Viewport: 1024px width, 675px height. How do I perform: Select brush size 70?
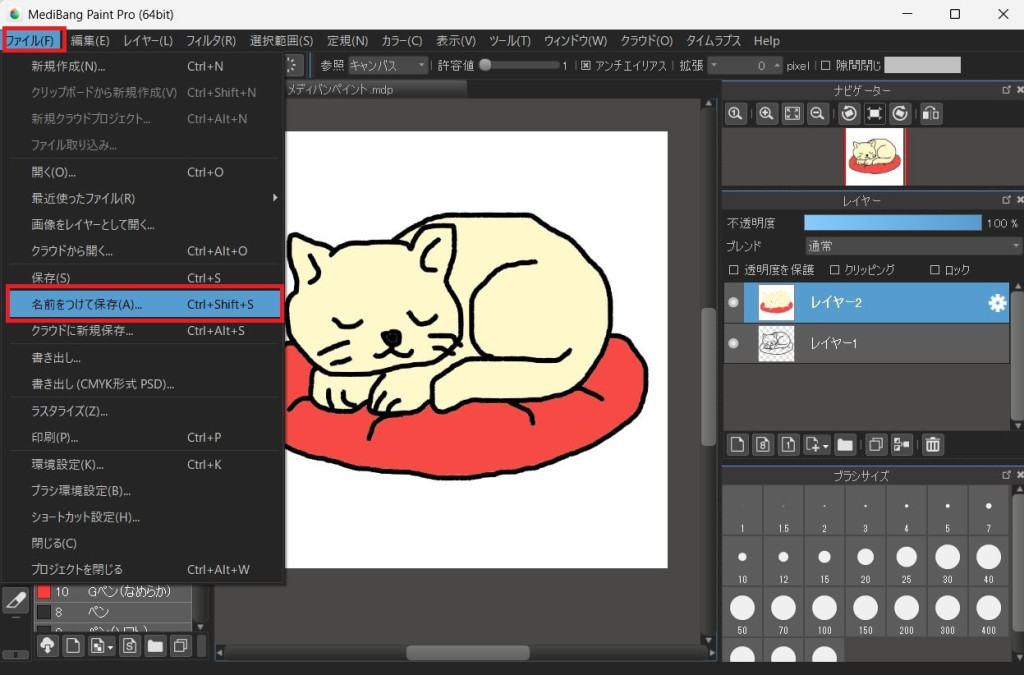(783, 612)
